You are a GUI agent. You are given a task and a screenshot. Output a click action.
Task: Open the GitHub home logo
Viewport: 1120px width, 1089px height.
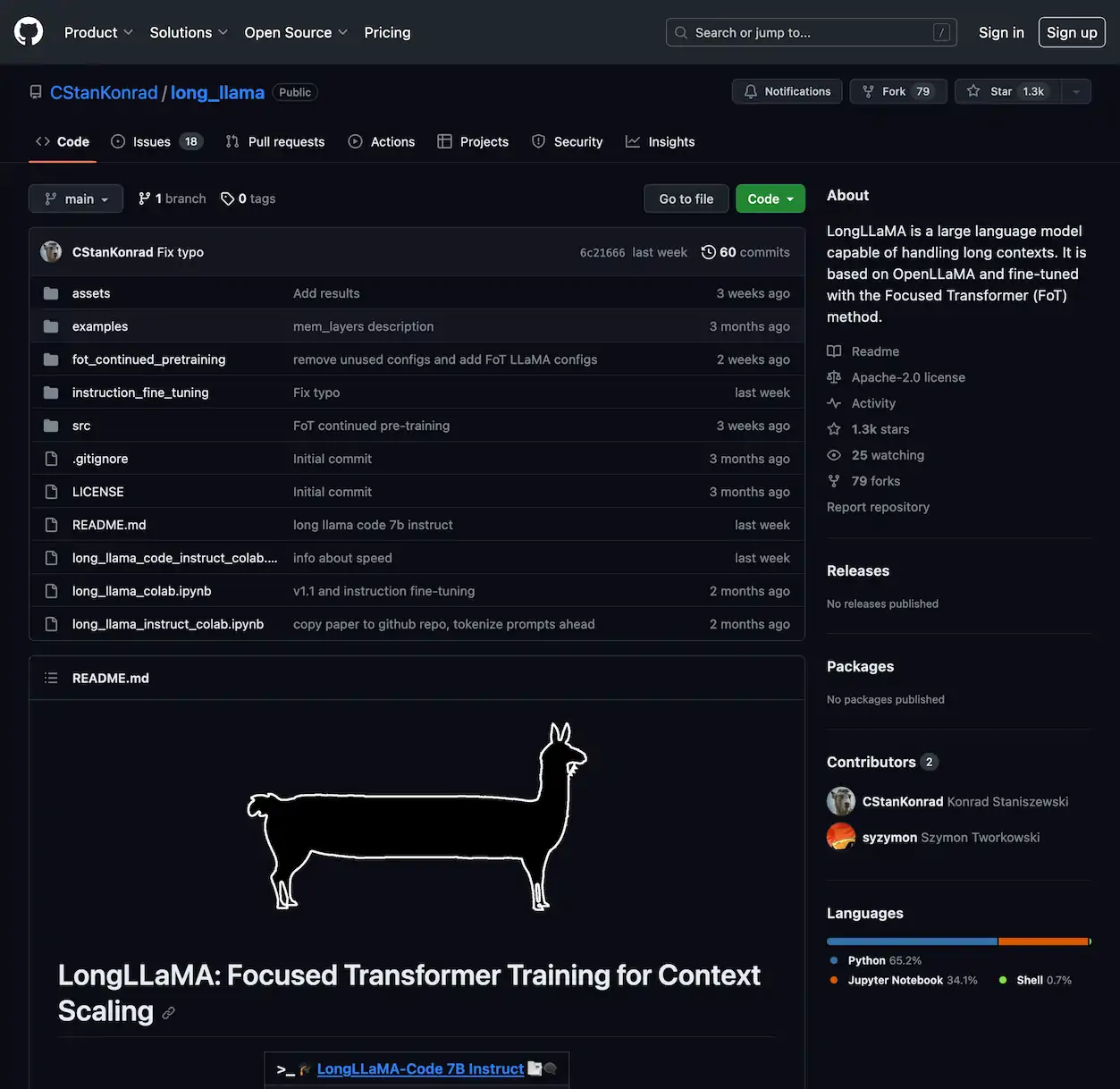(x=28, y=31)
